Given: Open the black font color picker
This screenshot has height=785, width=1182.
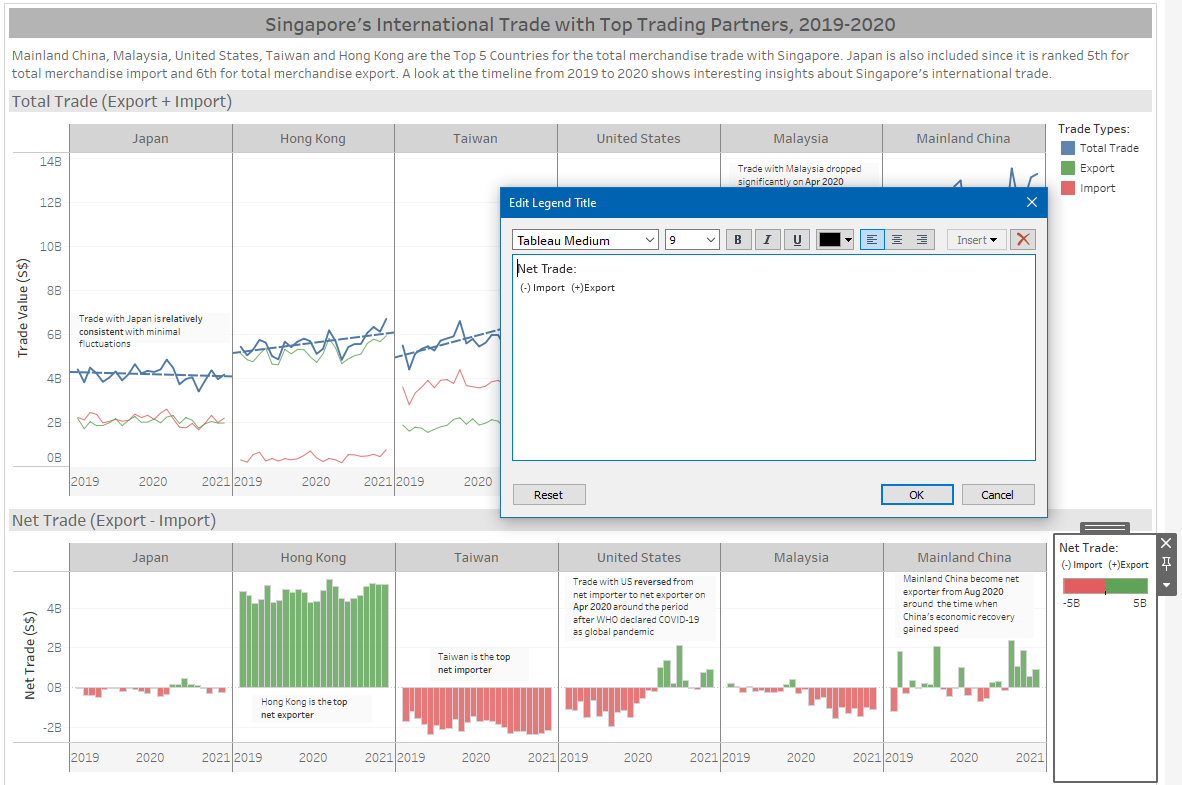Looking at the screenshot, I should coord(835,240).
